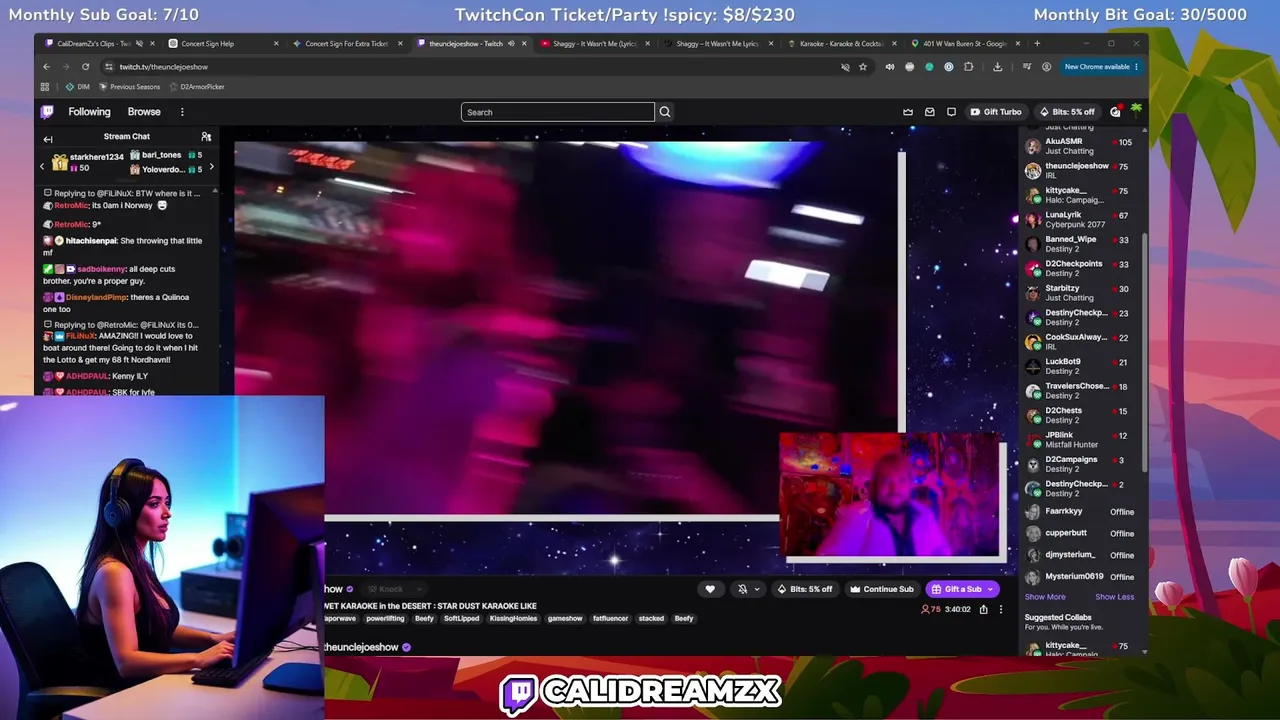Open the Twitch inbox mail icon
This screenshot has width=1280, height=720.
(x=930, y=112)
